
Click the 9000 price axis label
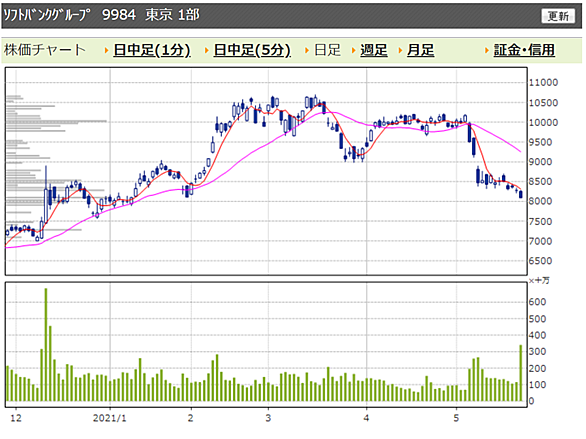coord(540,162)
